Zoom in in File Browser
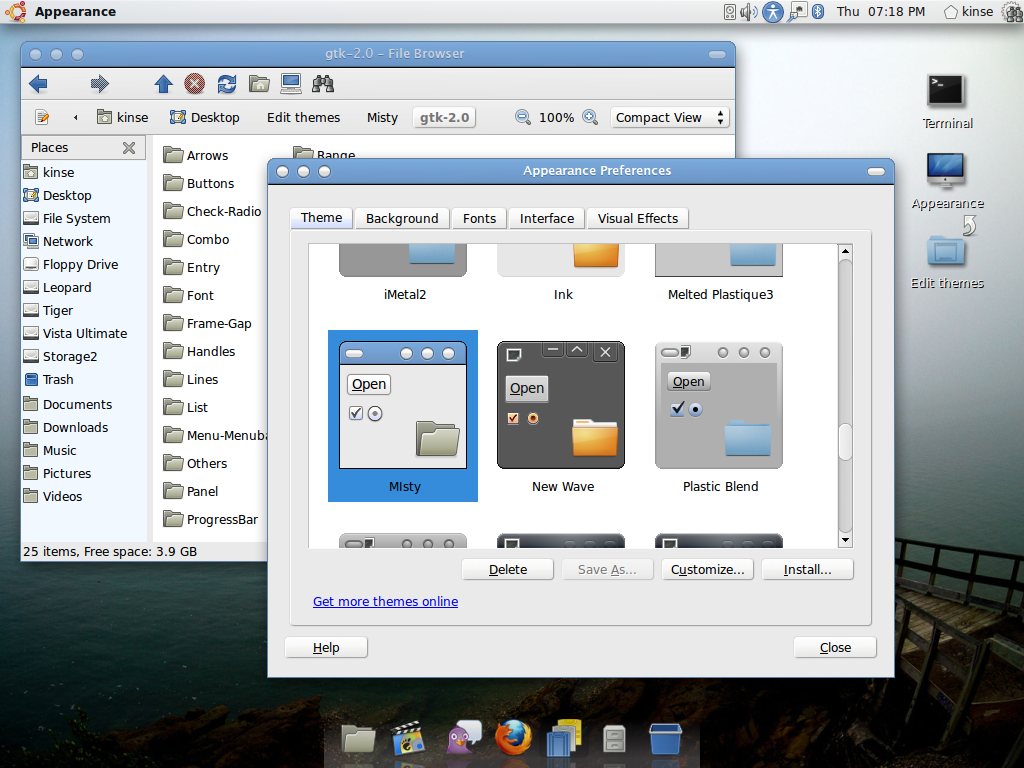 [590, 118]
